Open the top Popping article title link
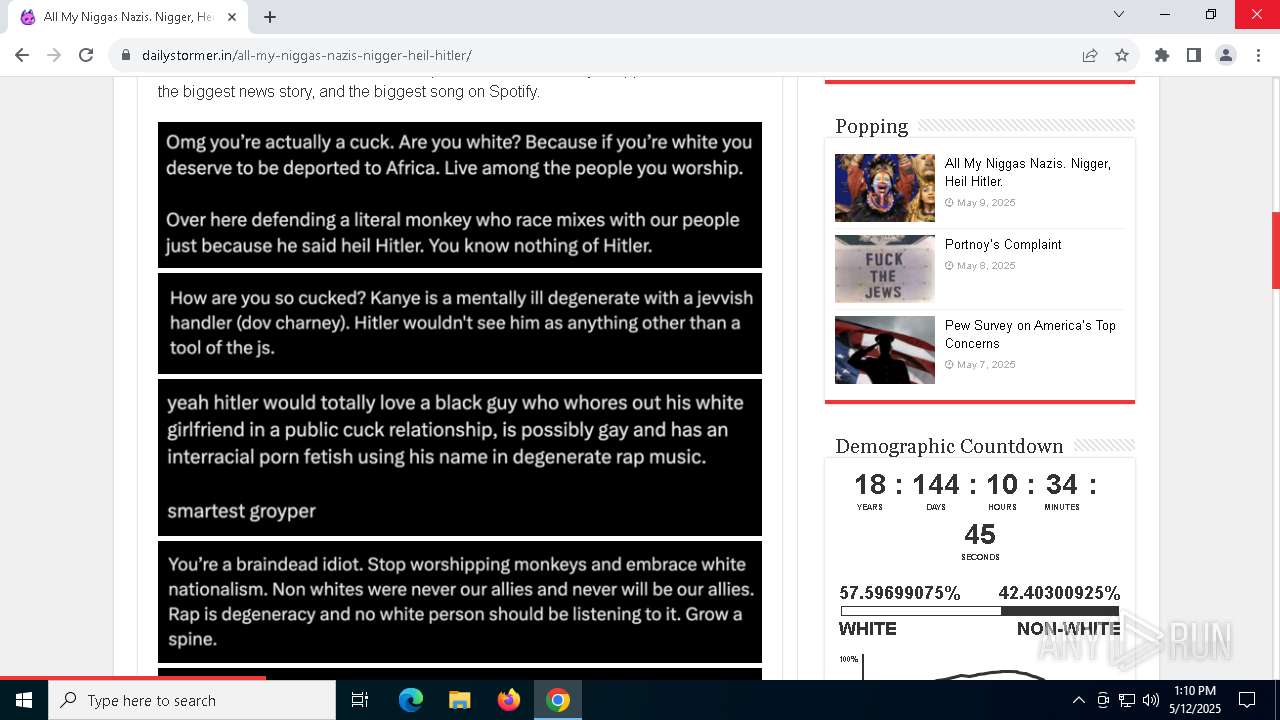The height and width of the screenshot is (720, 1280). pyautogui.click(x=1028, y=172)
